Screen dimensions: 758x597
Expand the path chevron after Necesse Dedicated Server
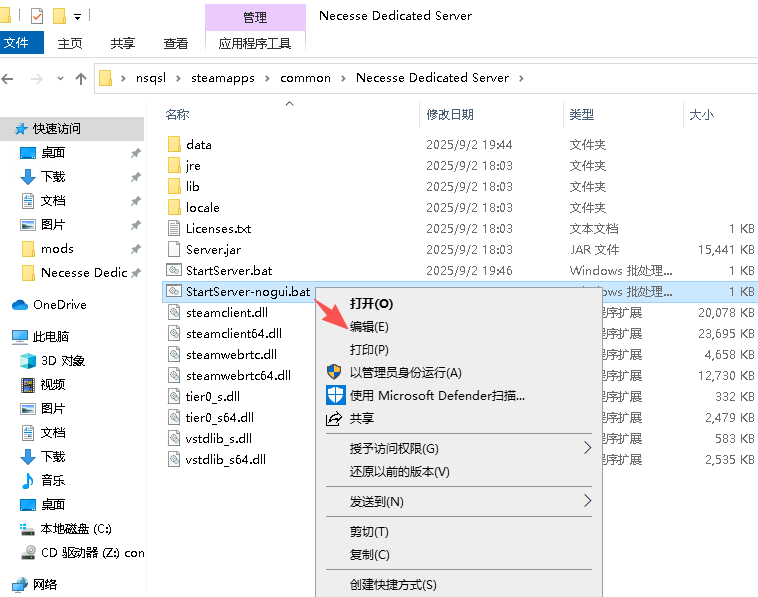pyautogui.click(x=521, y=78)
